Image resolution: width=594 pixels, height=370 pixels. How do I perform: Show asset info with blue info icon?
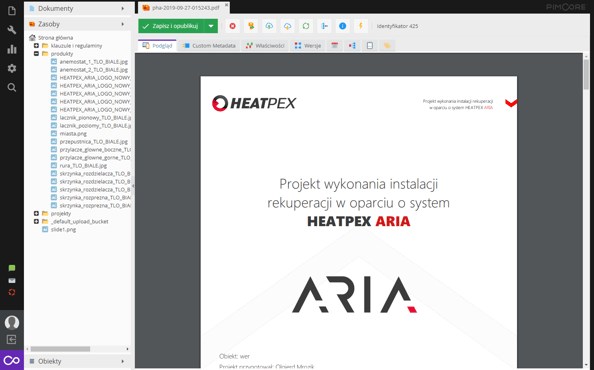coord(342,26)
